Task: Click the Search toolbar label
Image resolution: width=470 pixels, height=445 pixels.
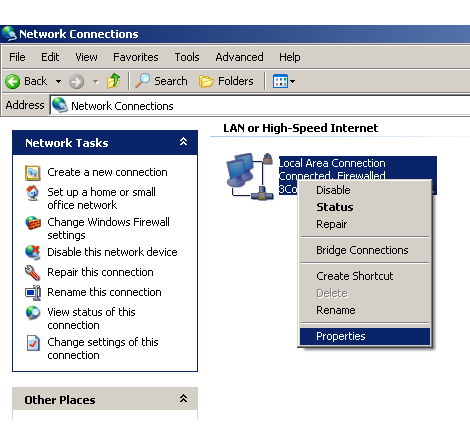Action: pos(171,81)
